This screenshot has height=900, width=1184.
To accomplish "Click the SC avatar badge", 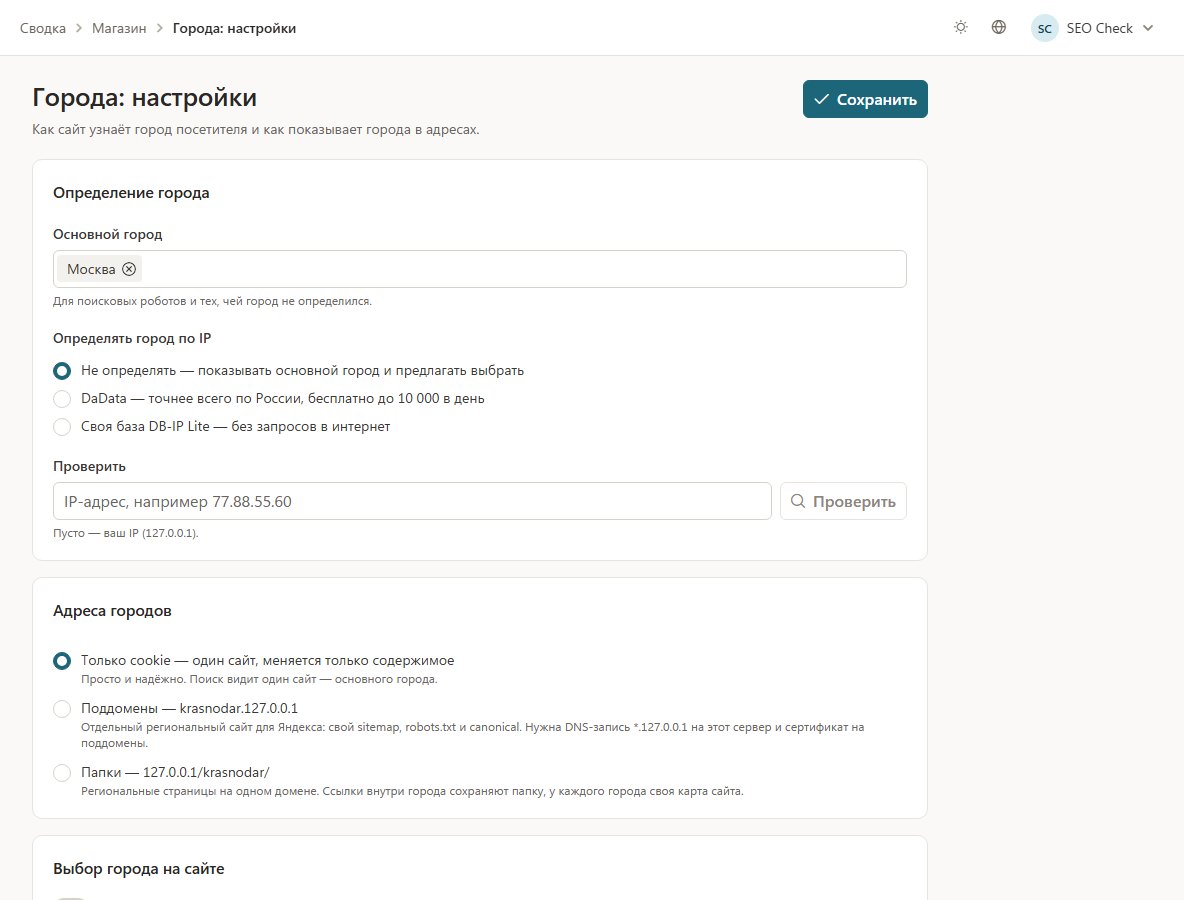I will [1044, 29].
